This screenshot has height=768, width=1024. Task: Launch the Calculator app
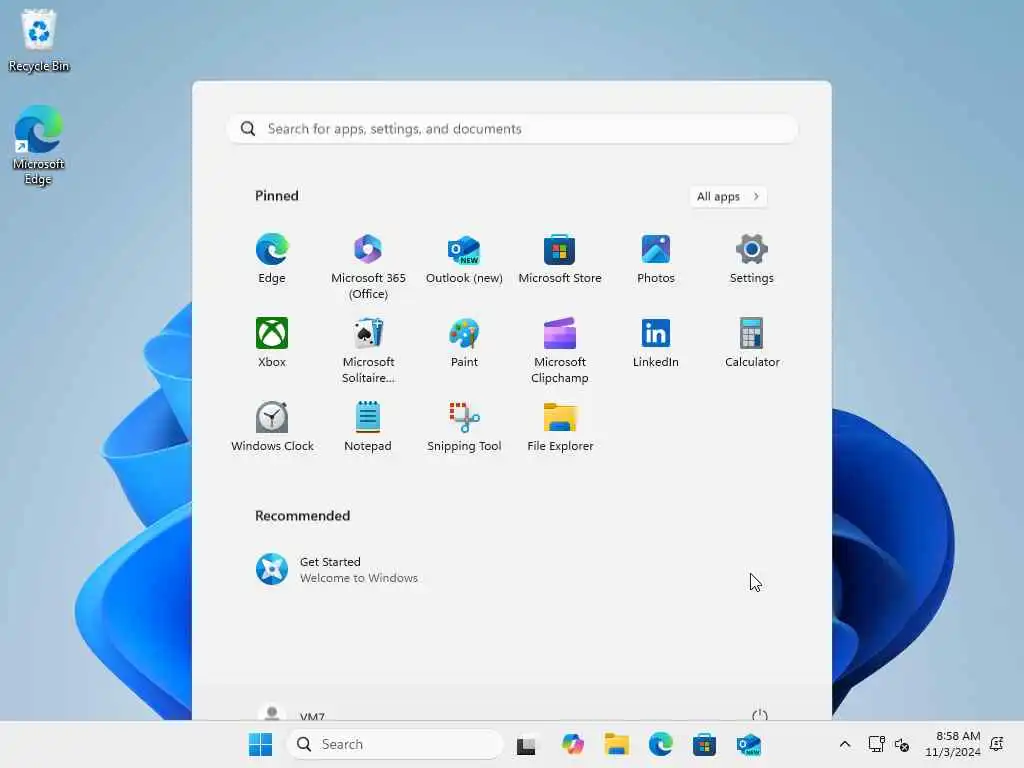[752, 343]
